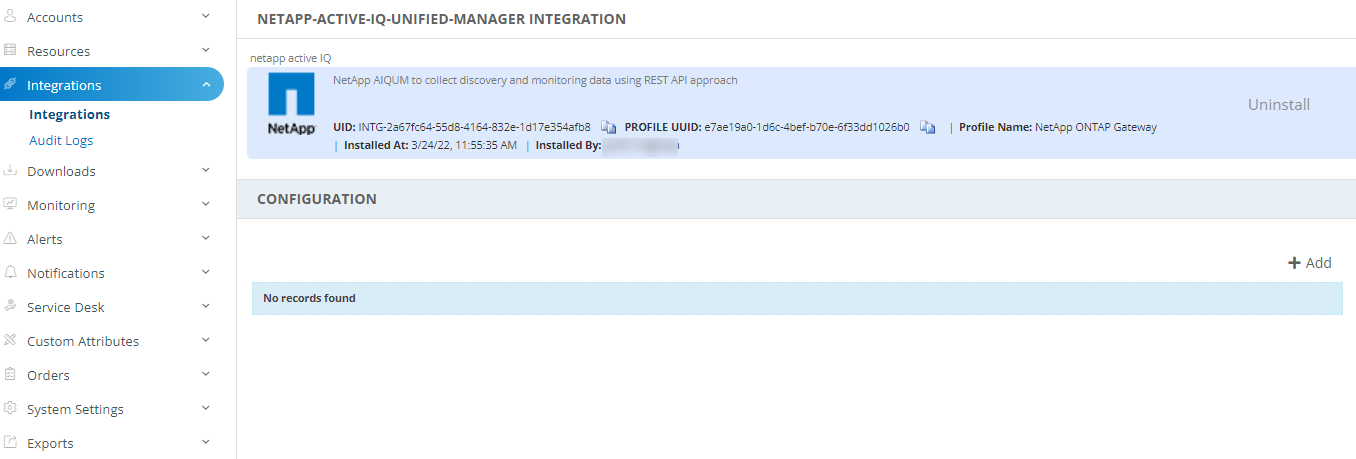Click the Notifications bell icon
Screen dimensions: 1356x459
(10, 273)
